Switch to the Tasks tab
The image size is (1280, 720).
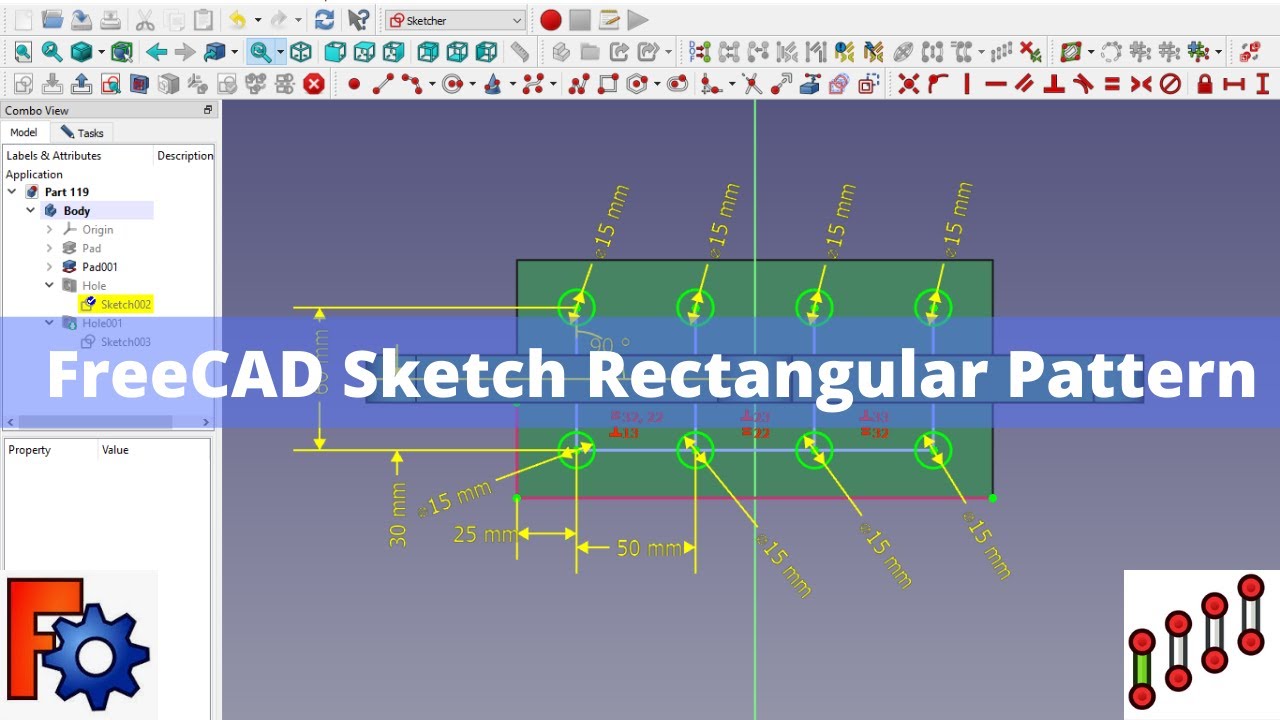click(82, 133)
